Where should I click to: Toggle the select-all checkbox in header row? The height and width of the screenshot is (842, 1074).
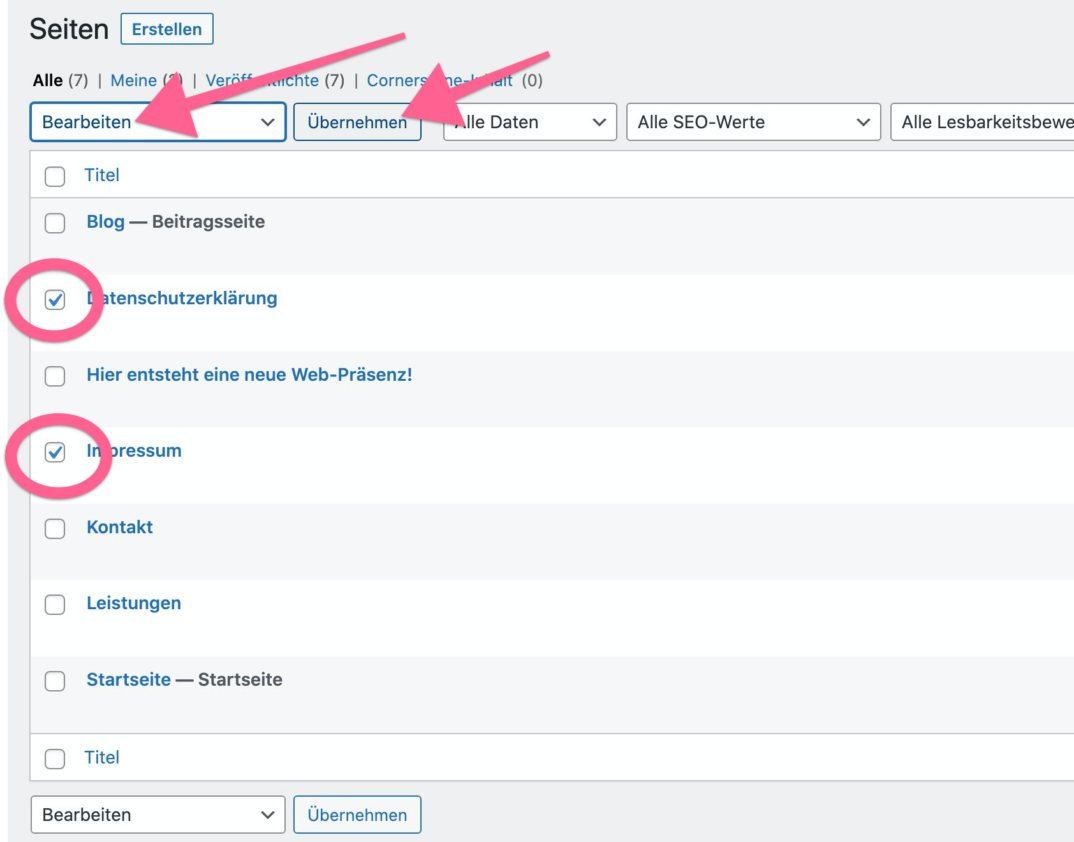tap(55, 176)
